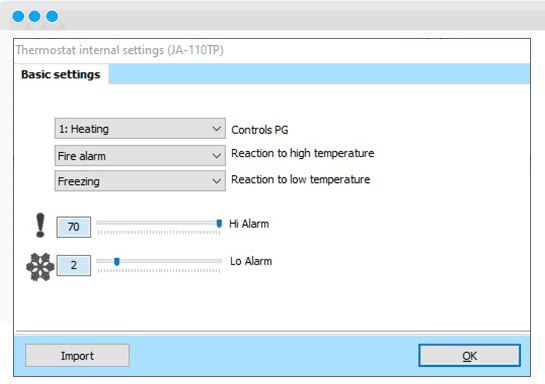Click the Hi Alarm value field showing 70
The image size is (545, 384).
tap(74, 227)
